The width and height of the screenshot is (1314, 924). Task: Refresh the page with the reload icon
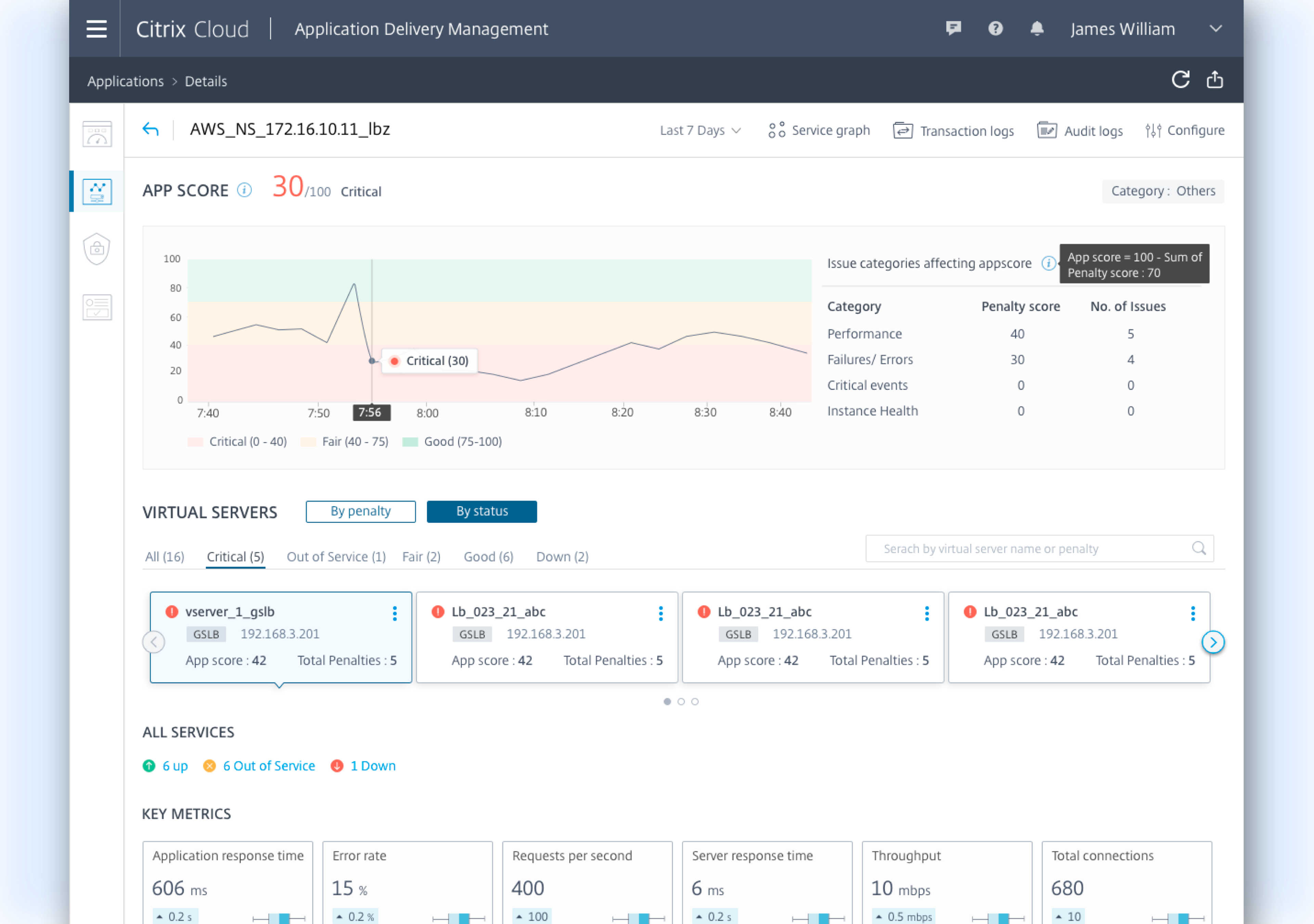click(1180, 80)
